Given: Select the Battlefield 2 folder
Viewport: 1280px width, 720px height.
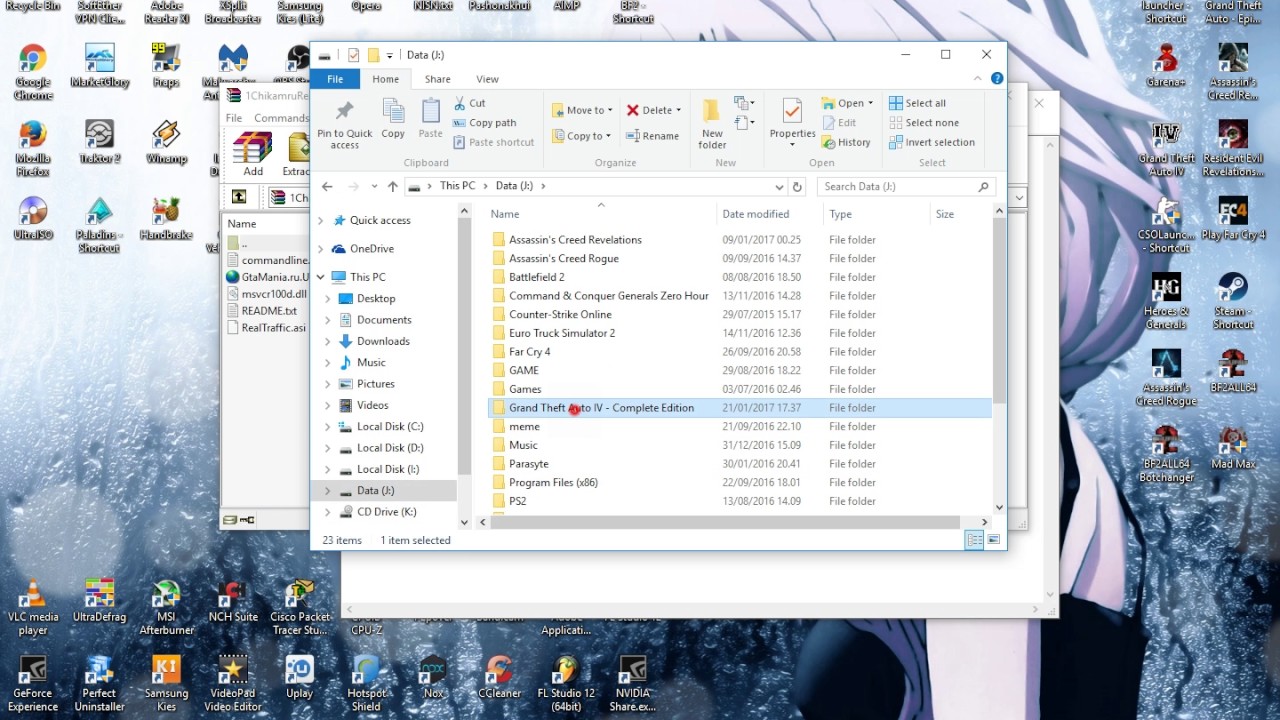Looking at the screenshot, I should coord(536,277).
